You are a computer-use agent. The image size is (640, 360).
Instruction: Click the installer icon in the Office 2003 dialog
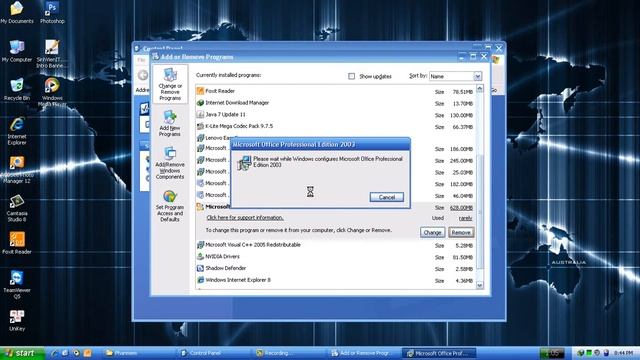244,163
